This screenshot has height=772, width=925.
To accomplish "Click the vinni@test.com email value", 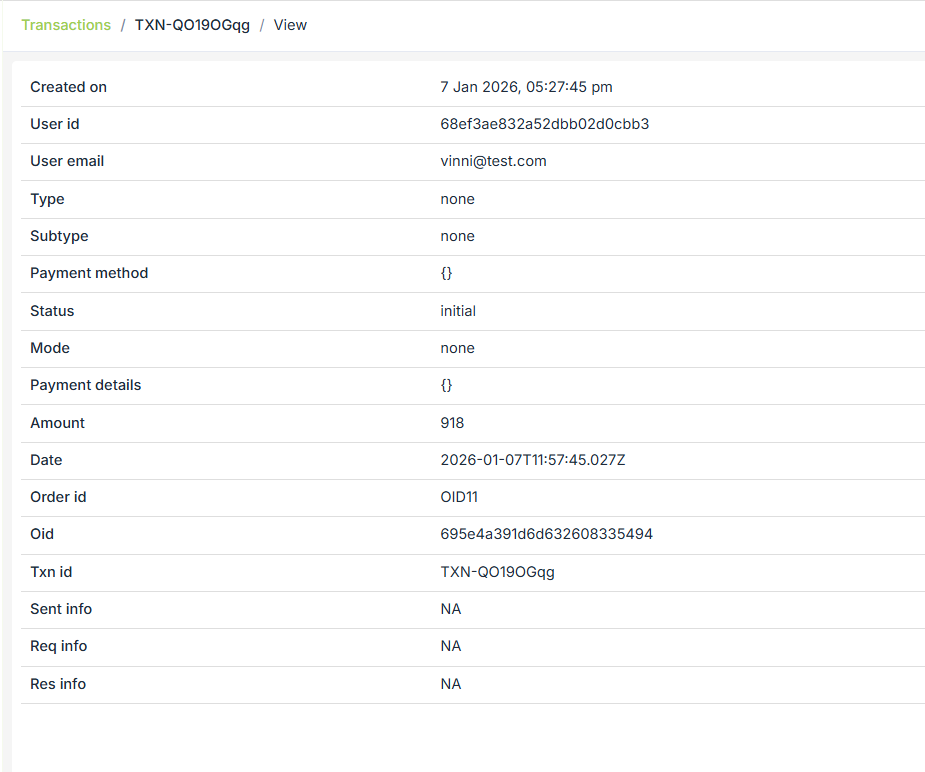I will 493,161.
